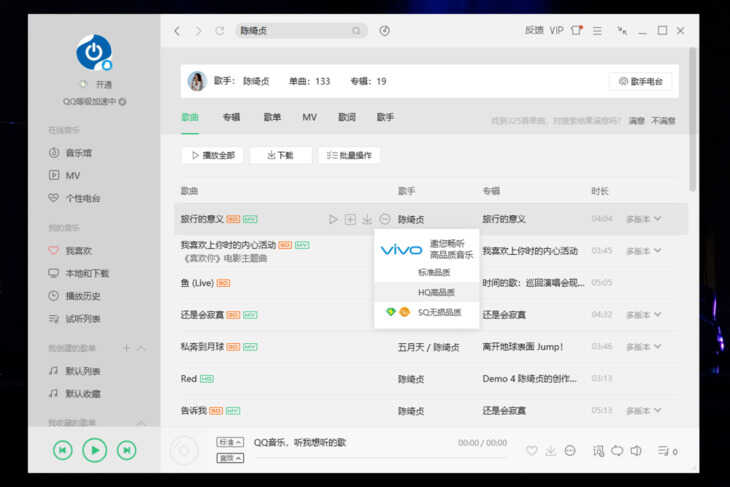Click the 播放全部 button

point(212,155)
